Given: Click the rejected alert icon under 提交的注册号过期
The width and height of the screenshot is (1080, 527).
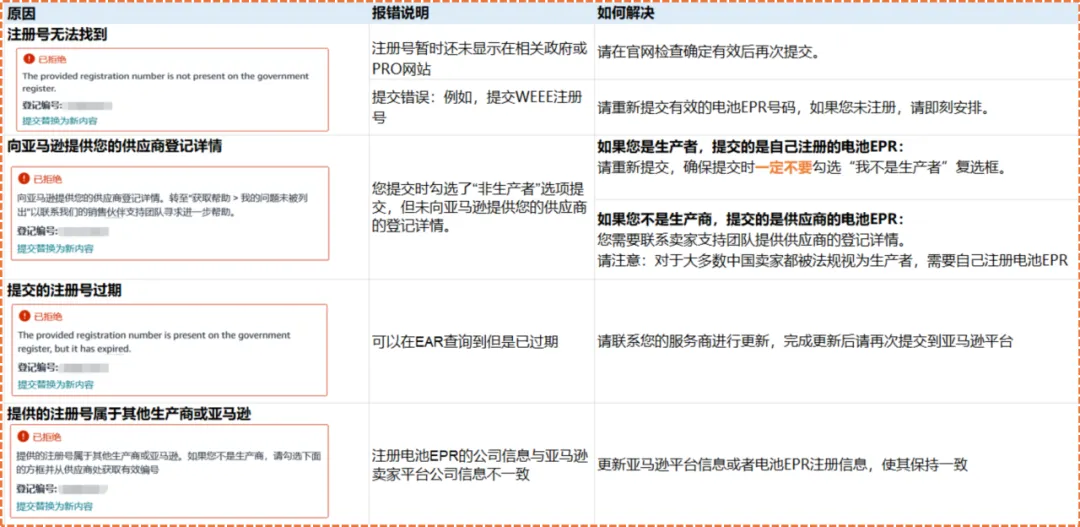Looking at the screenshot, I should click(25, 316).
